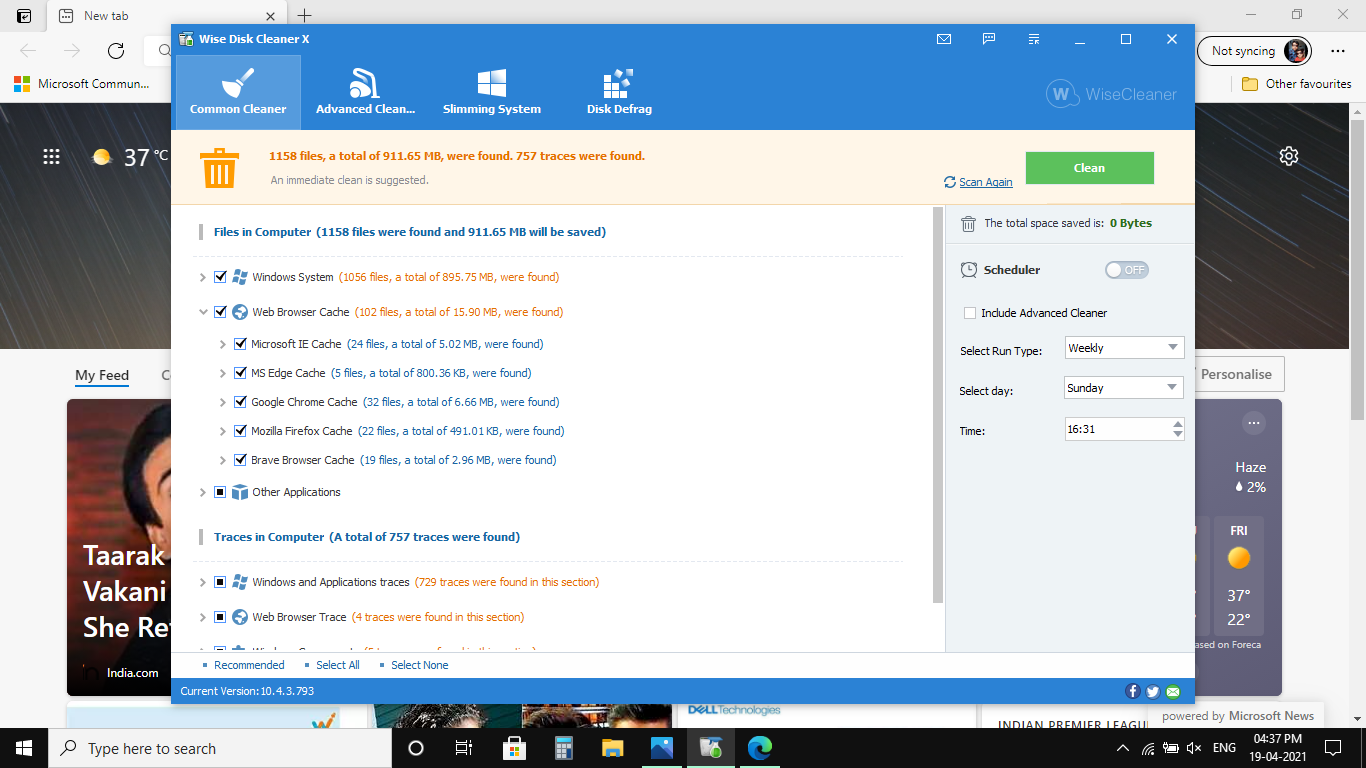Open Other favourites folder in Edge

(x=1296, y=84)
